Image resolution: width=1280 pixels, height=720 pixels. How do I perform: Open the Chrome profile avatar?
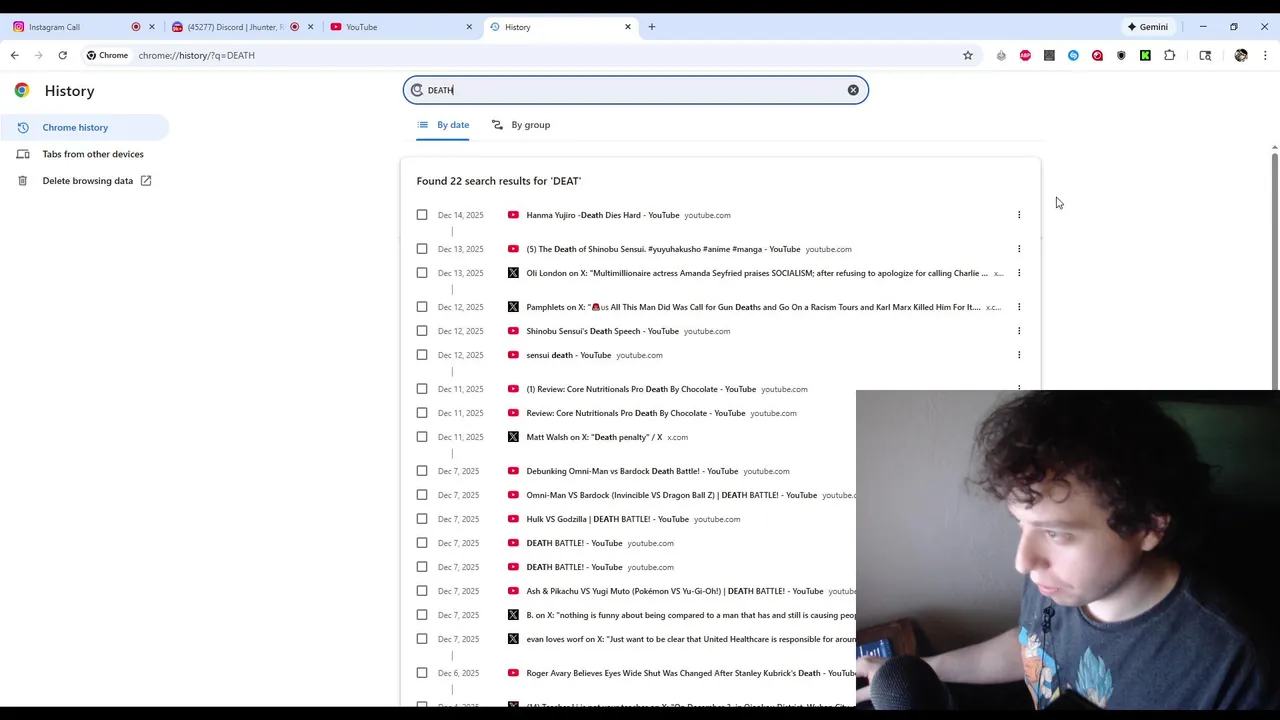1241,55
